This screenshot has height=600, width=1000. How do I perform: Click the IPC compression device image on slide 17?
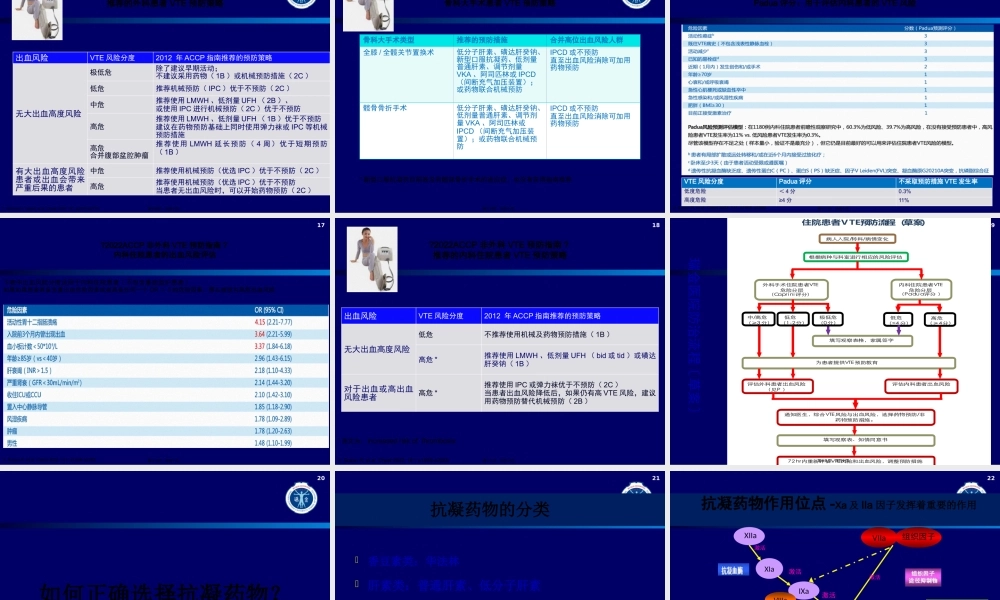[37, 18]
